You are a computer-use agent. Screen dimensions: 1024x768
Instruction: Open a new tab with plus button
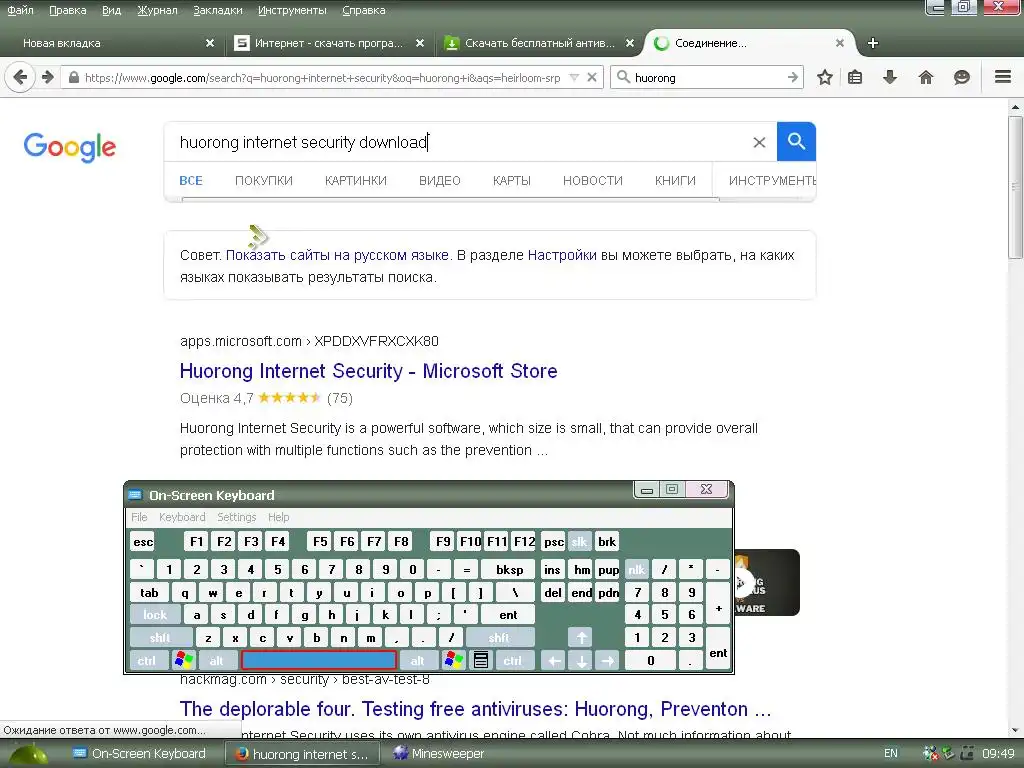coord(872,43)
